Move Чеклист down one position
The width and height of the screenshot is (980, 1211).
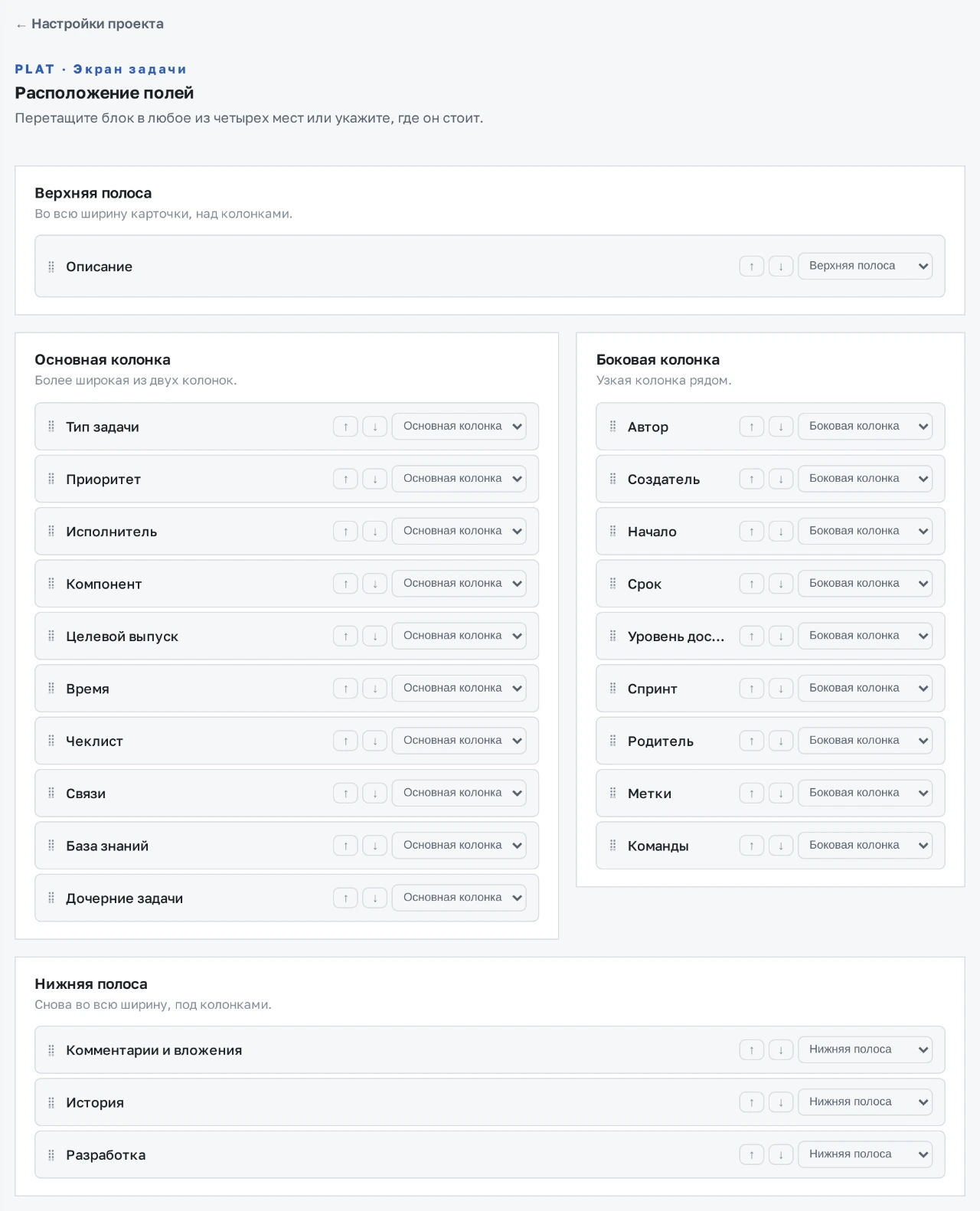click(375, 741)
